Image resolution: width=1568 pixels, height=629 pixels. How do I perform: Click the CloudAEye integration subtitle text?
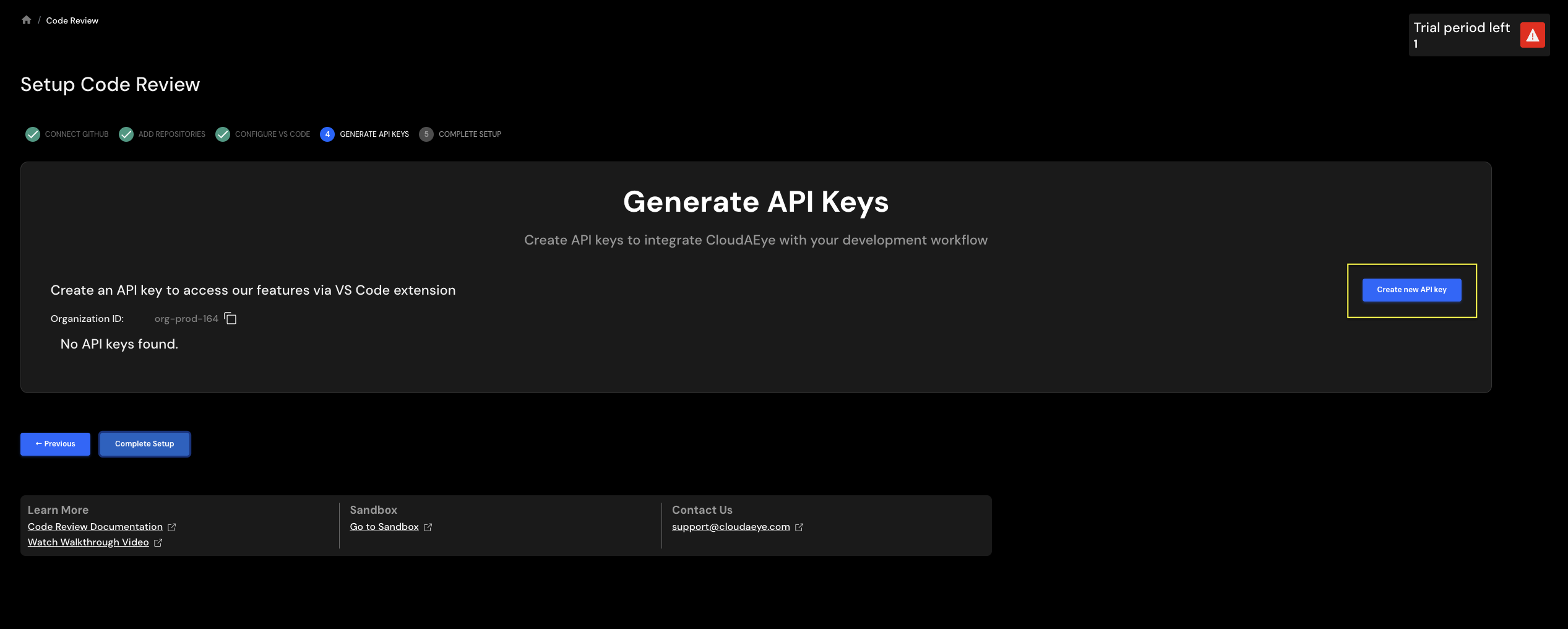tap(756, 240)
